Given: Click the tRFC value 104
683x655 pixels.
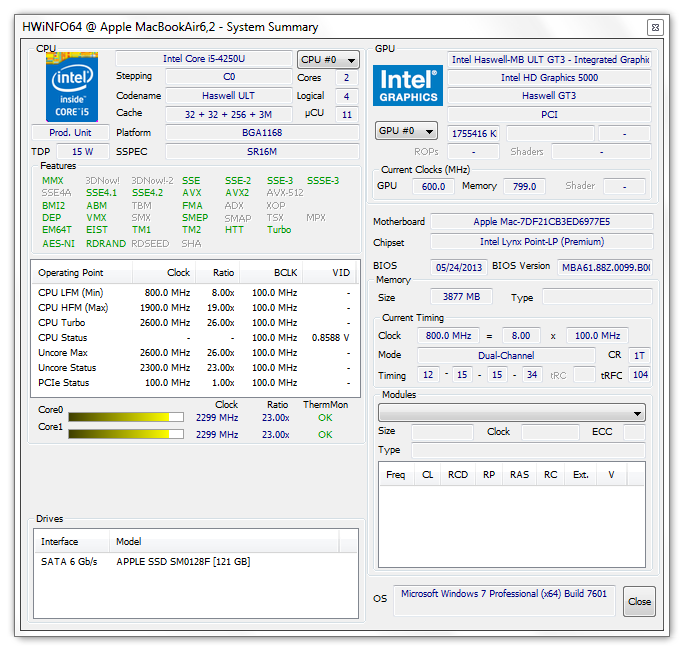Looking at the screenshot, I should (640, 375).
